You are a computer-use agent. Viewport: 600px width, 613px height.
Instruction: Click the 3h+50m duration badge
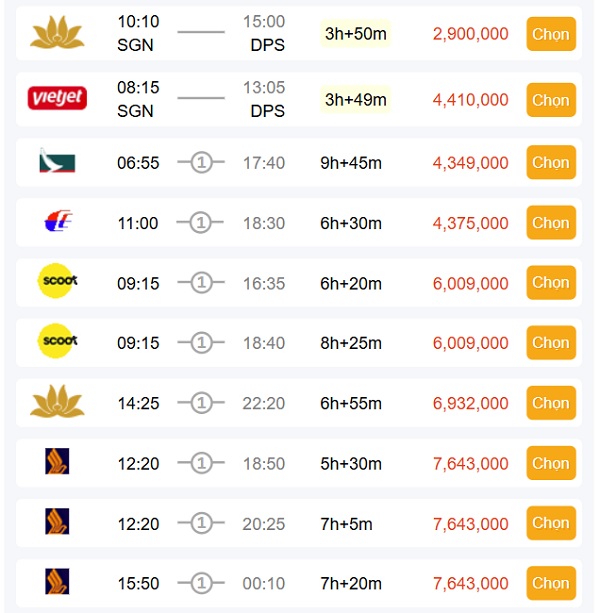355,35
